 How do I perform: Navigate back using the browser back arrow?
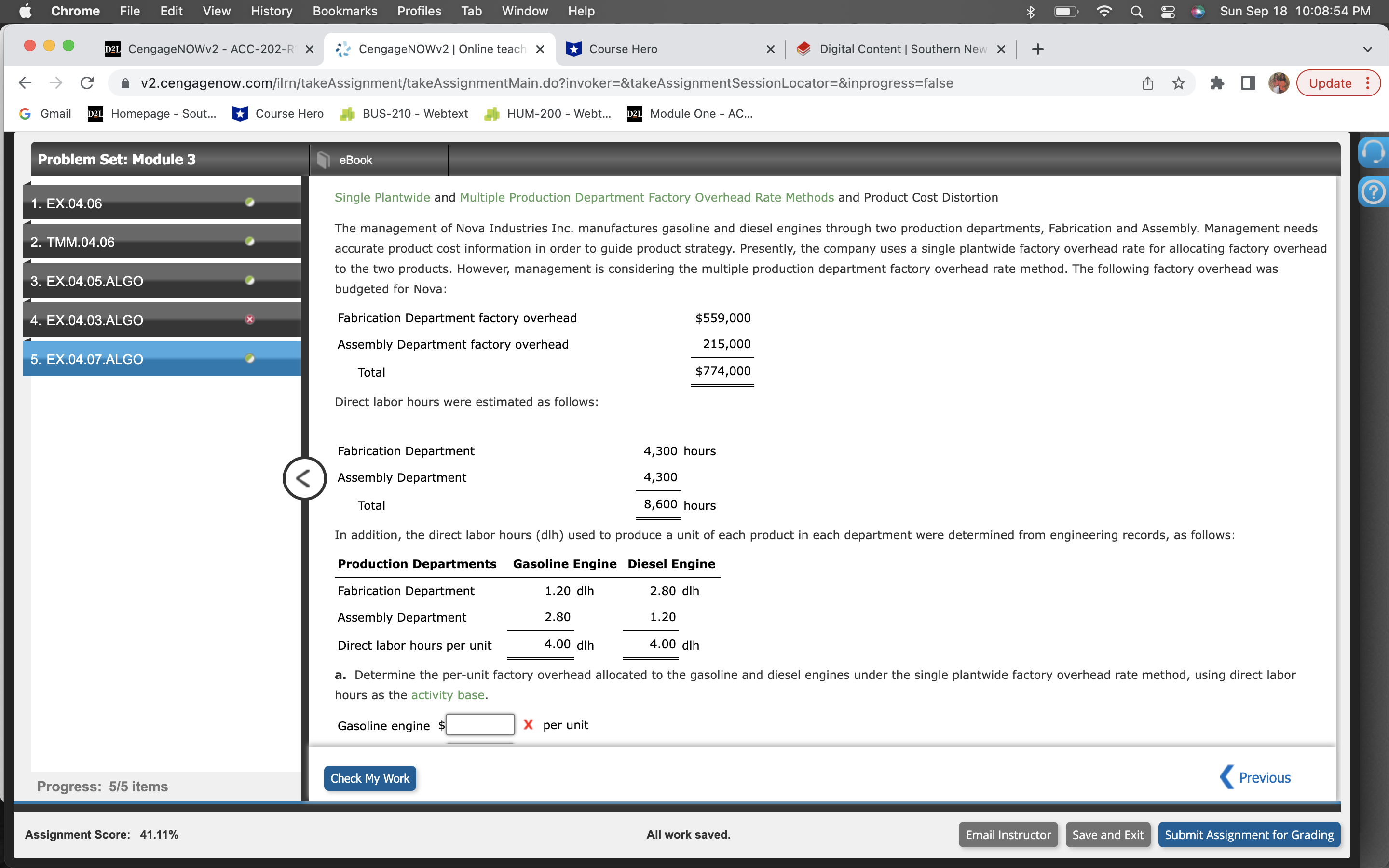(x=25, y=82)
